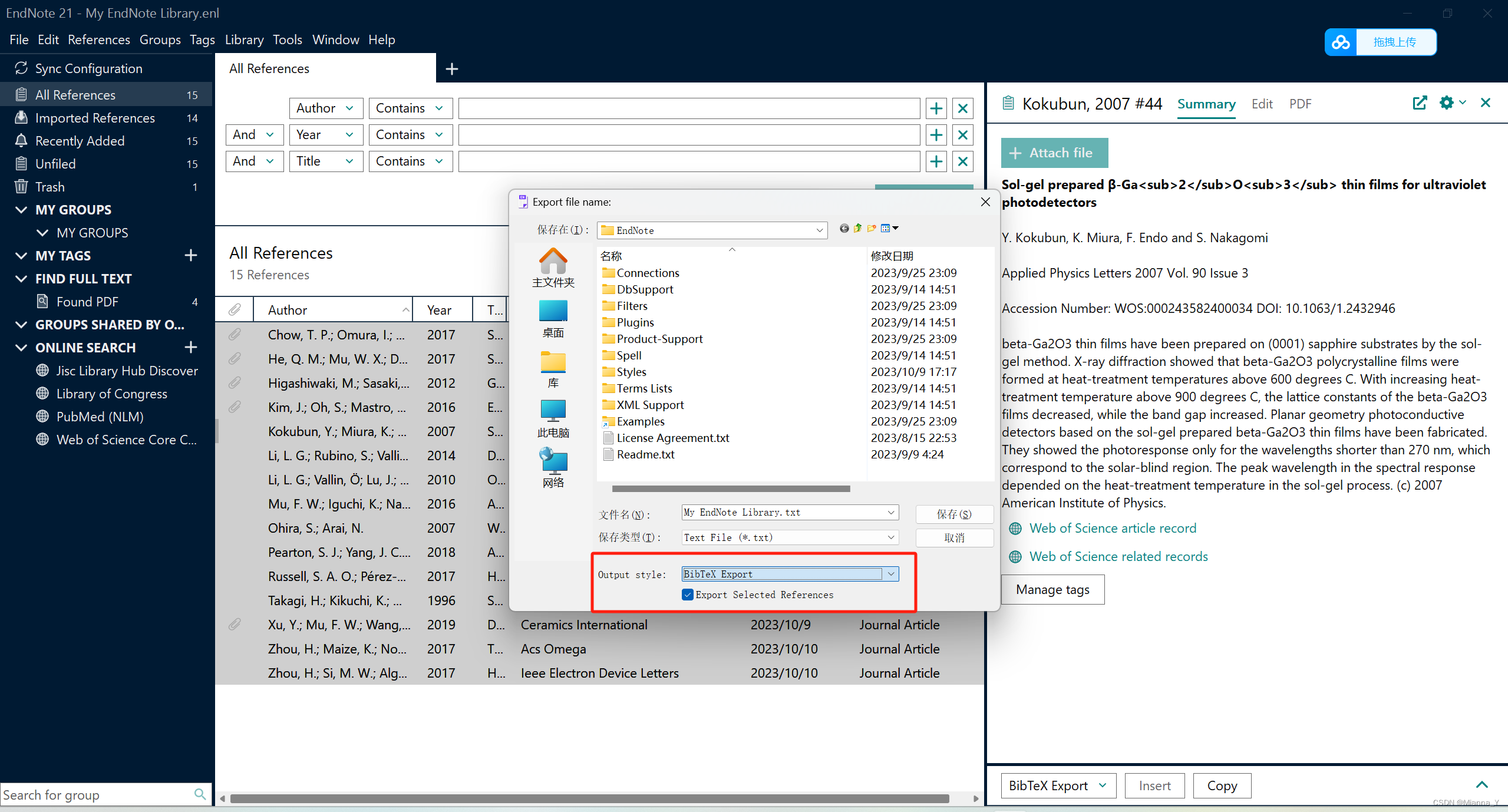Click the Sync Configuration refresh icon

click(x=21, y=68)
